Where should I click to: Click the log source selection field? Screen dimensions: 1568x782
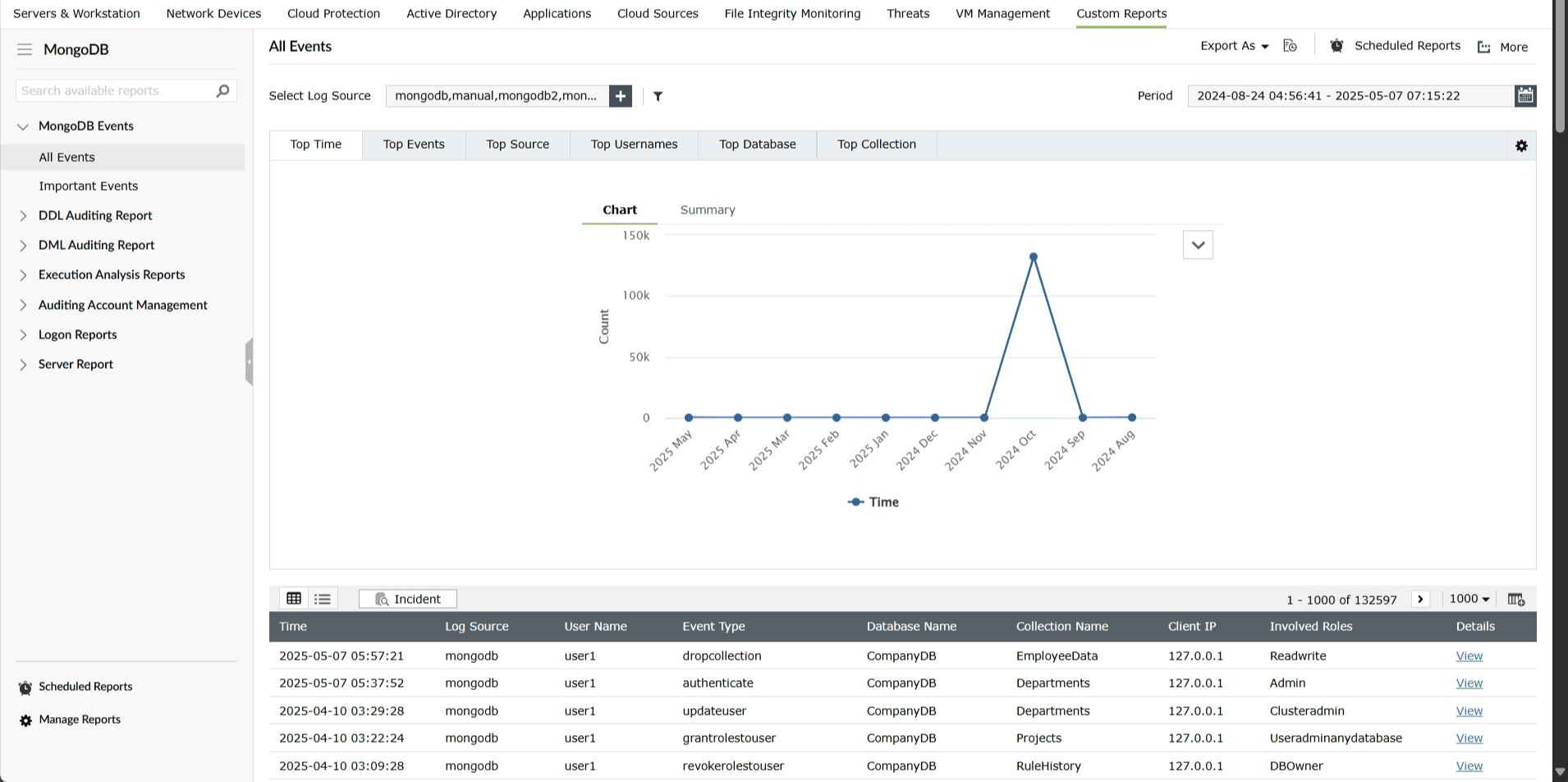497,96
